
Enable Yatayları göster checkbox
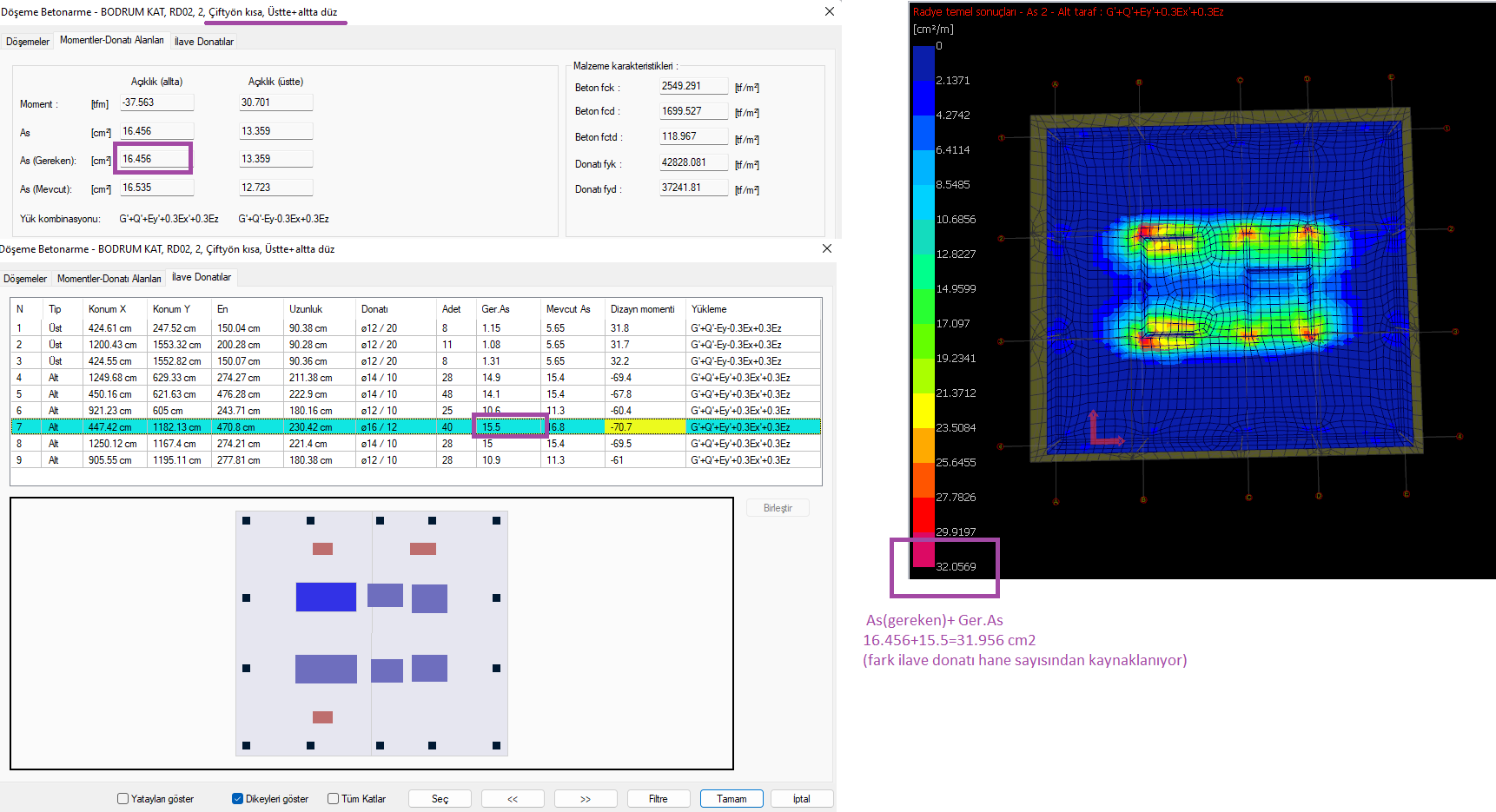122,799
